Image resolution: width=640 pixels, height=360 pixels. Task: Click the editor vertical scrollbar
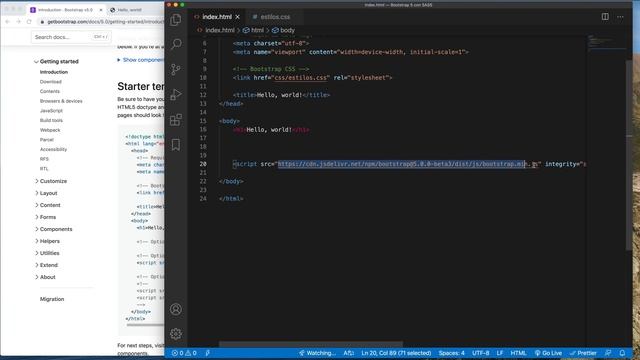(x=629, y=155)
